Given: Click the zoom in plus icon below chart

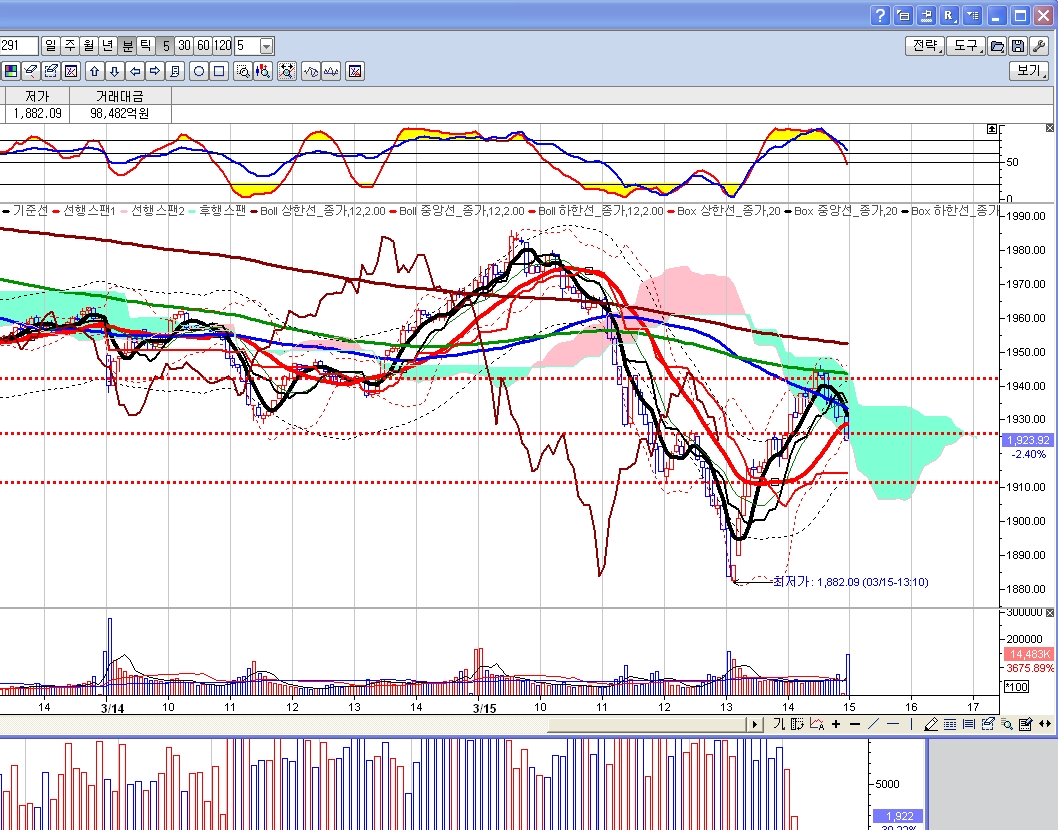Looking at the screenshot, I should (x=836, y=724).
